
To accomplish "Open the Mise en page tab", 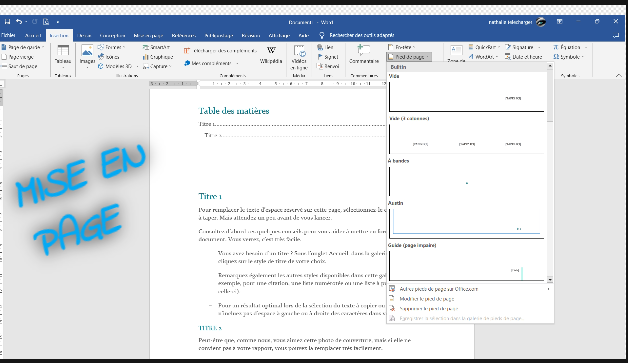I will pos(148,35).
